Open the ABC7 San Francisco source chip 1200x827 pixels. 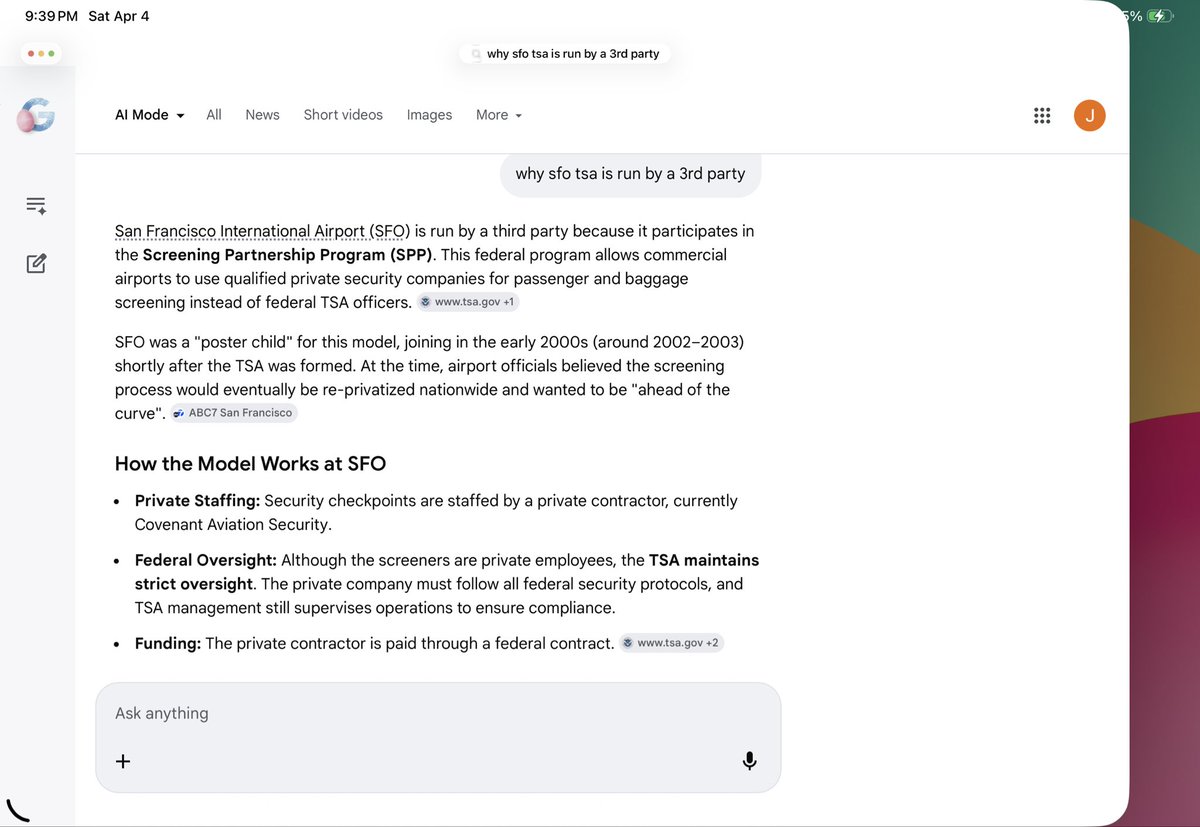[234, 412]
